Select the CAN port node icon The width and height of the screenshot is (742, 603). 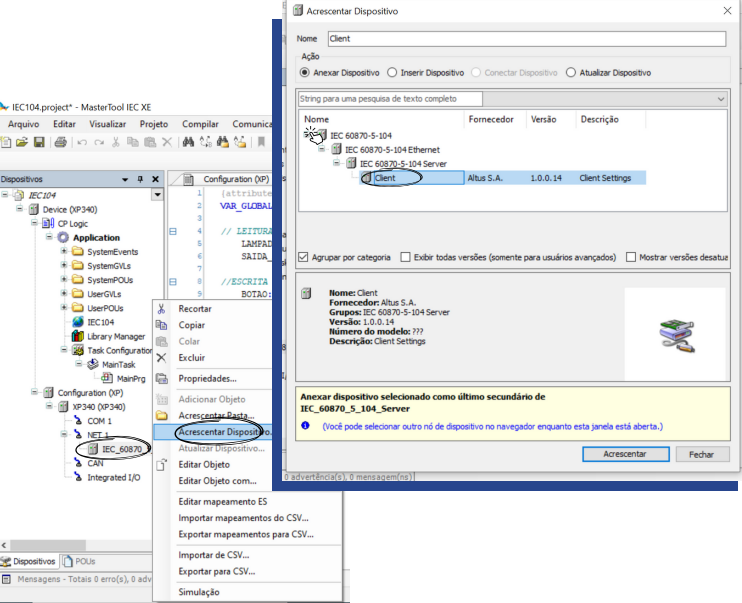78,463
